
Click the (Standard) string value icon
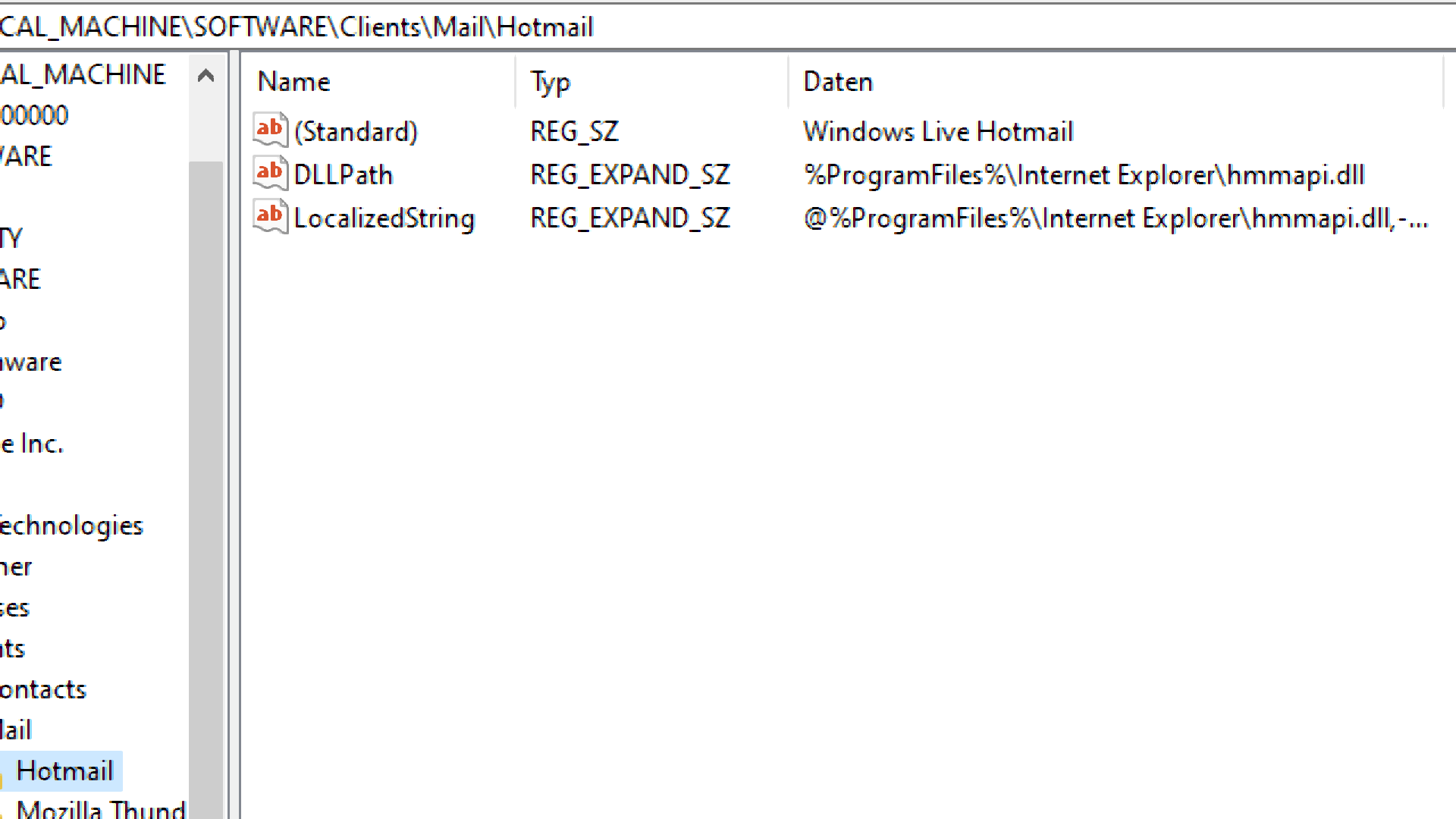click(x=270, y=130)
